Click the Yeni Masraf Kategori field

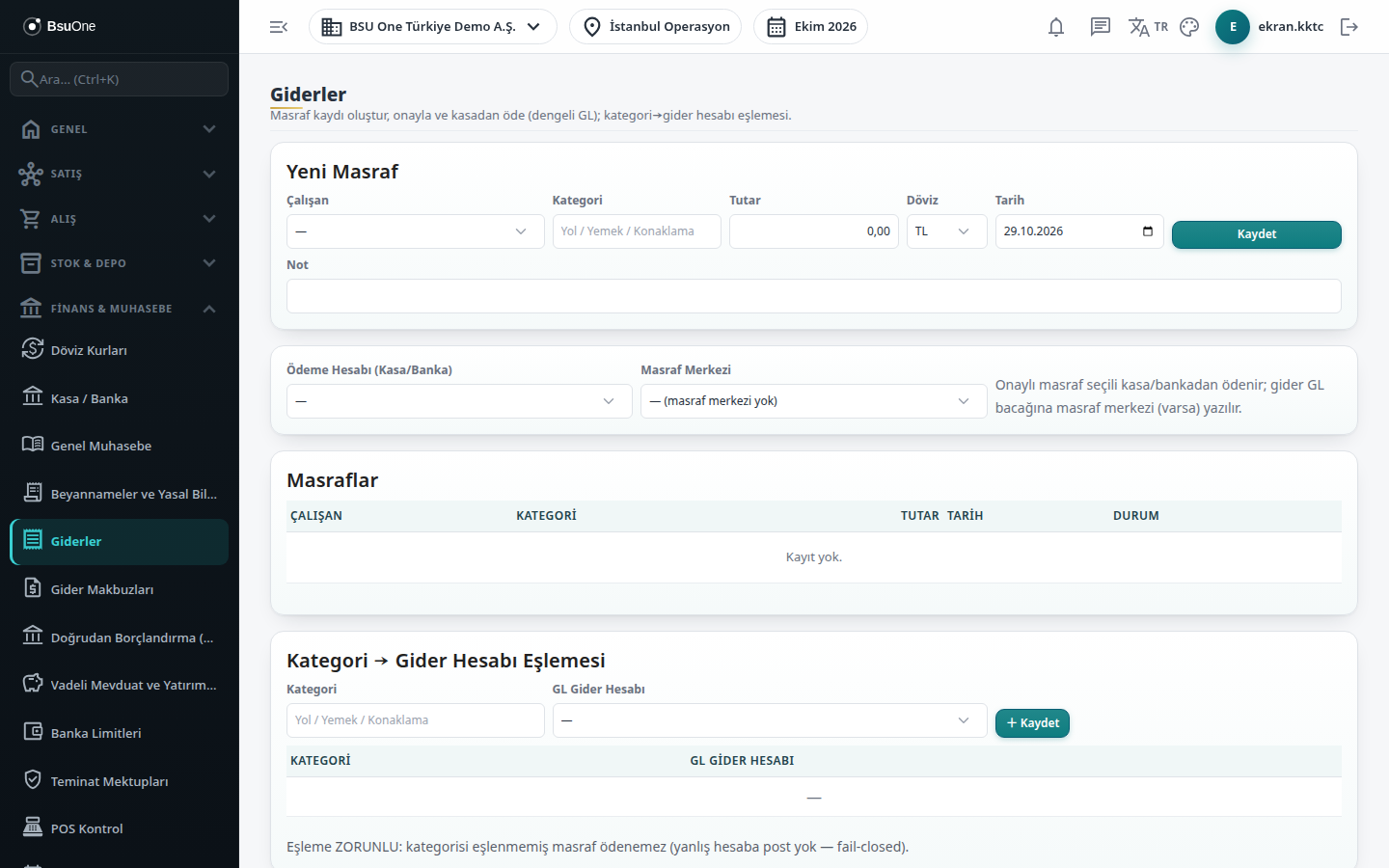tap(637, 231)
